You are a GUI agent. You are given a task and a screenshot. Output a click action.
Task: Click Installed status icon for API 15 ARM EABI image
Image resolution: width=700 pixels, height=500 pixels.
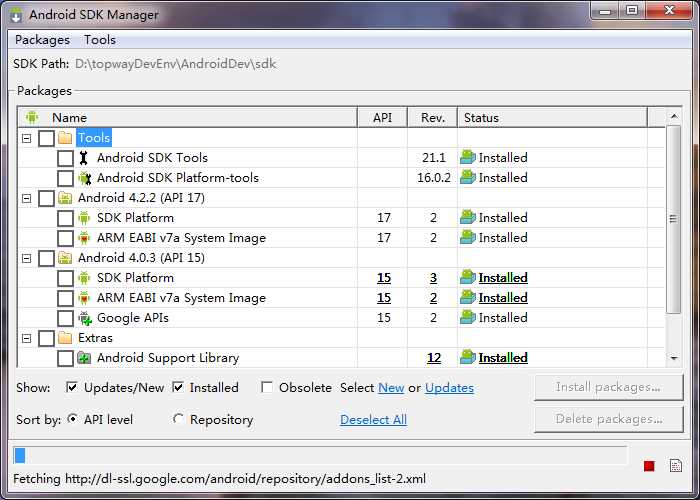468,297
